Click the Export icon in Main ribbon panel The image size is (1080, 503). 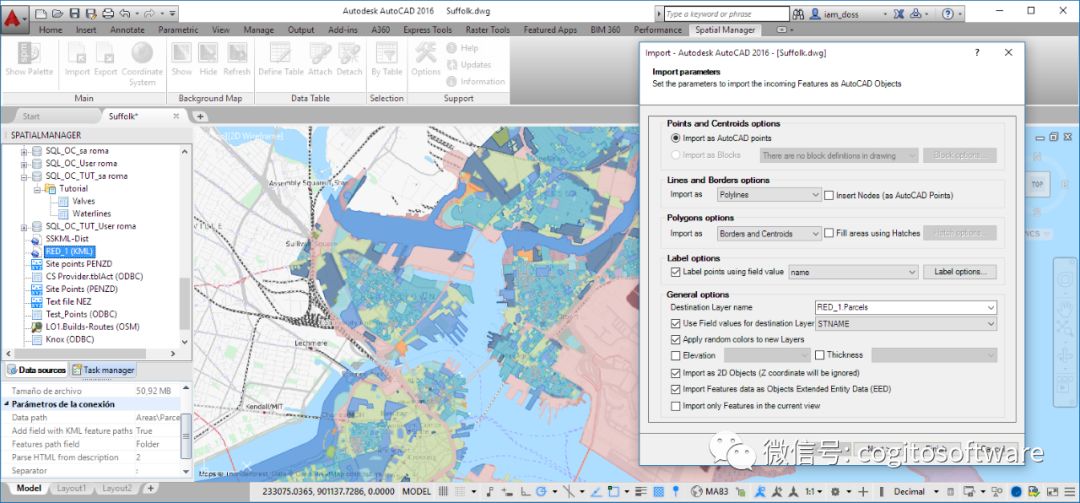105,53
